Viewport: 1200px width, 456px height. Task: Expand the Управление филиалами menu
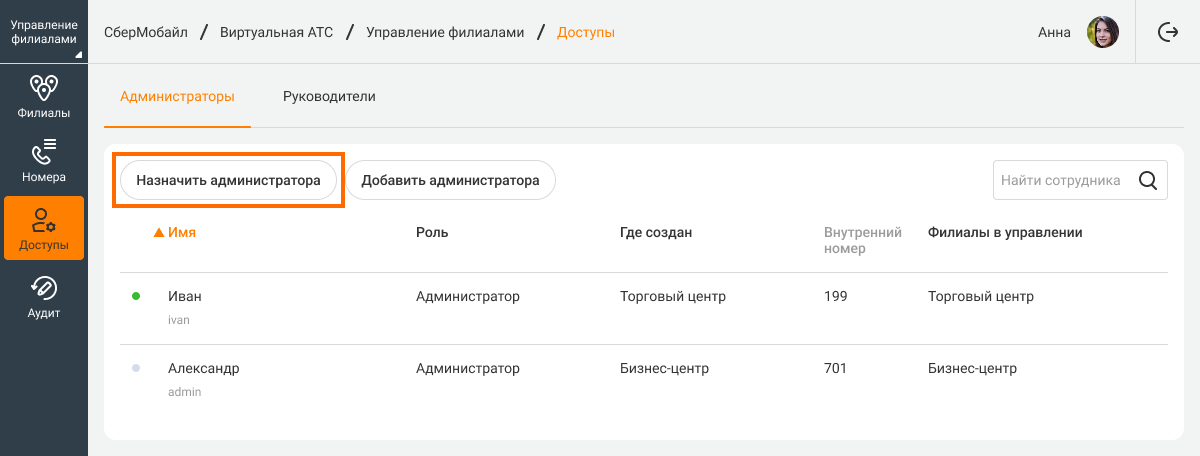pos(43,32)
